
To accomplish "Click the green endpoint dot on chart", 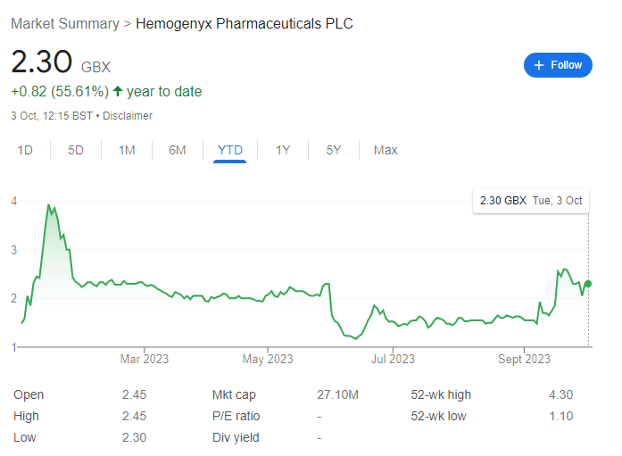I will [x=588, y=284].
